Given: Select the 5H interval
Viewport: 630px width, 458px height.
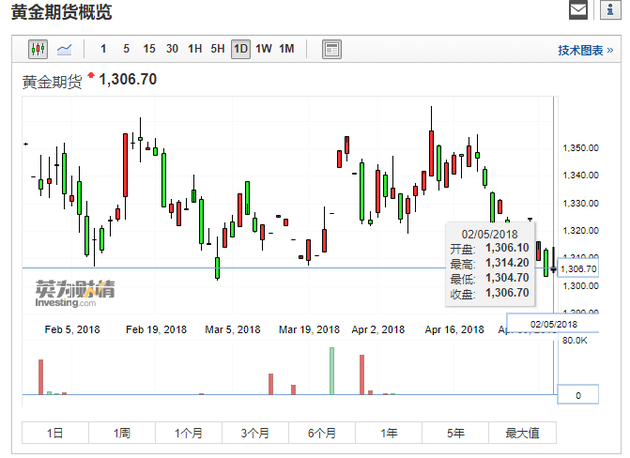Looking at the screenshot, I should pyautogui.click(x=218, y=49).
